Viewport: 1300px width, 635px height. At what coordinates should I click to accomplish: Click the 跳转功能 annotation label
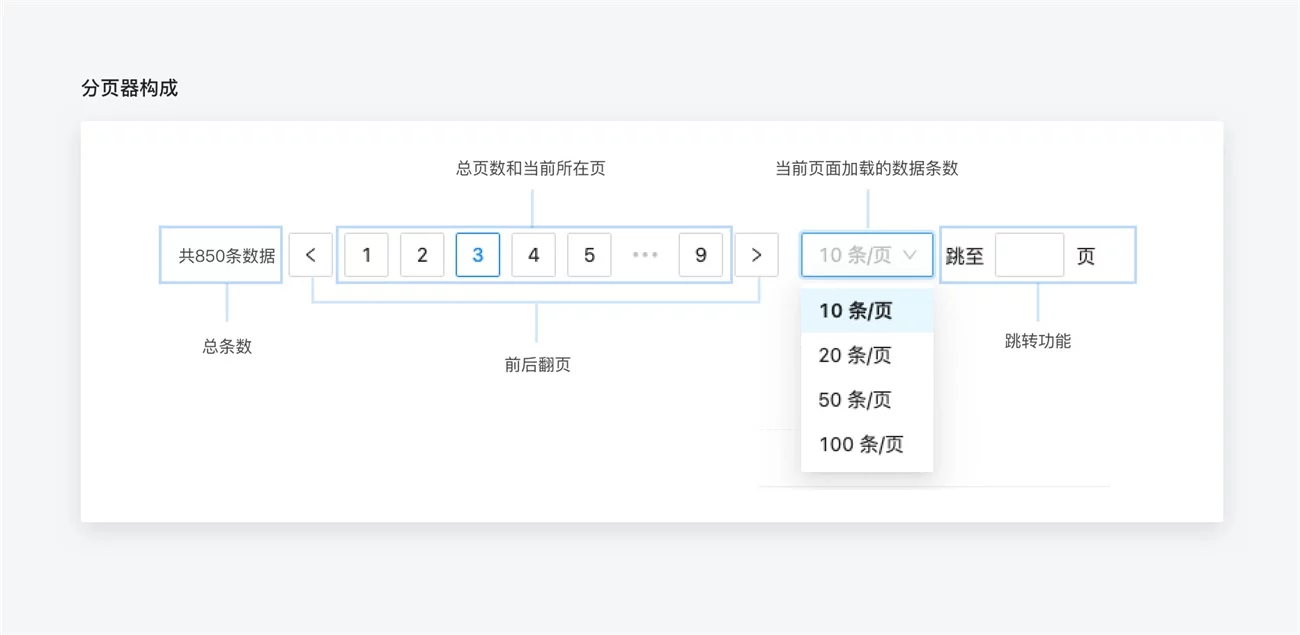(x=1037, y=341)
